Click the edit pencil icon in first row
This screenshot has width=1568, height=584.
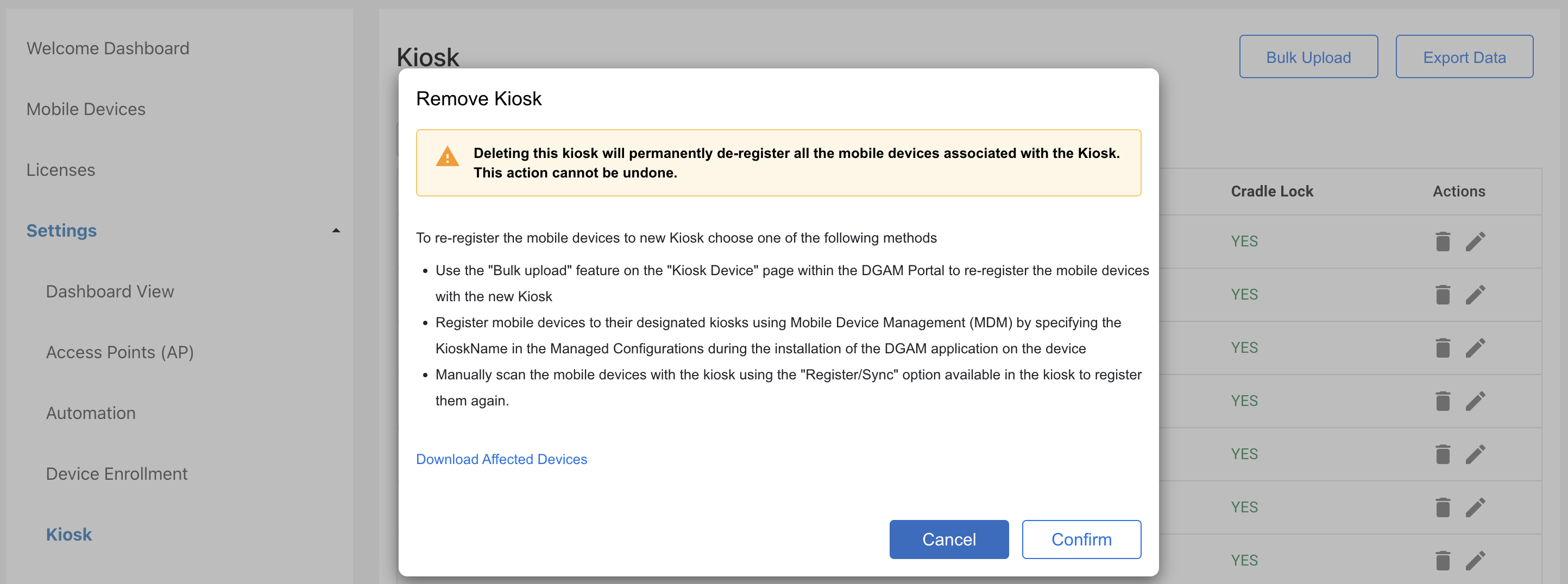click(x=1476, y=242)
